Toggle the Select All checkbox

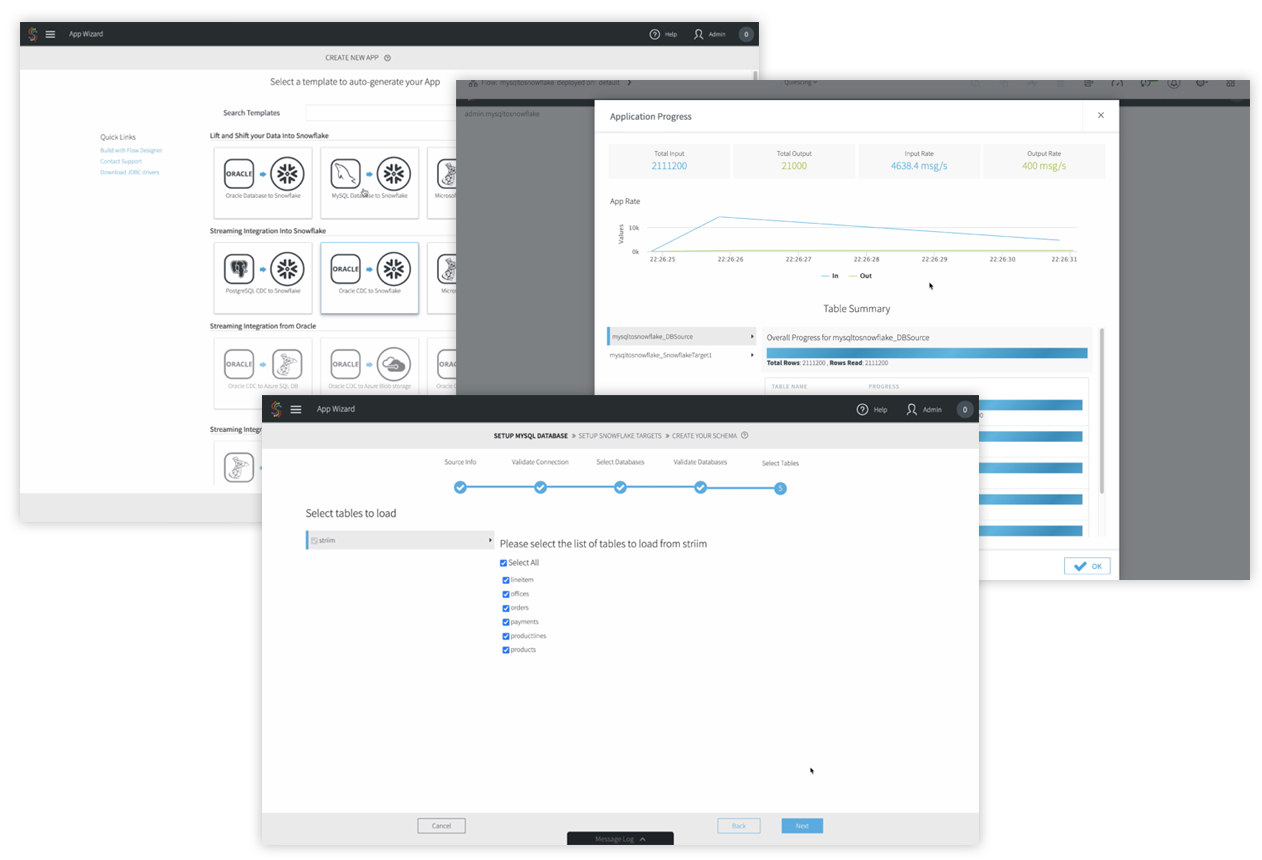pos(503,563)
